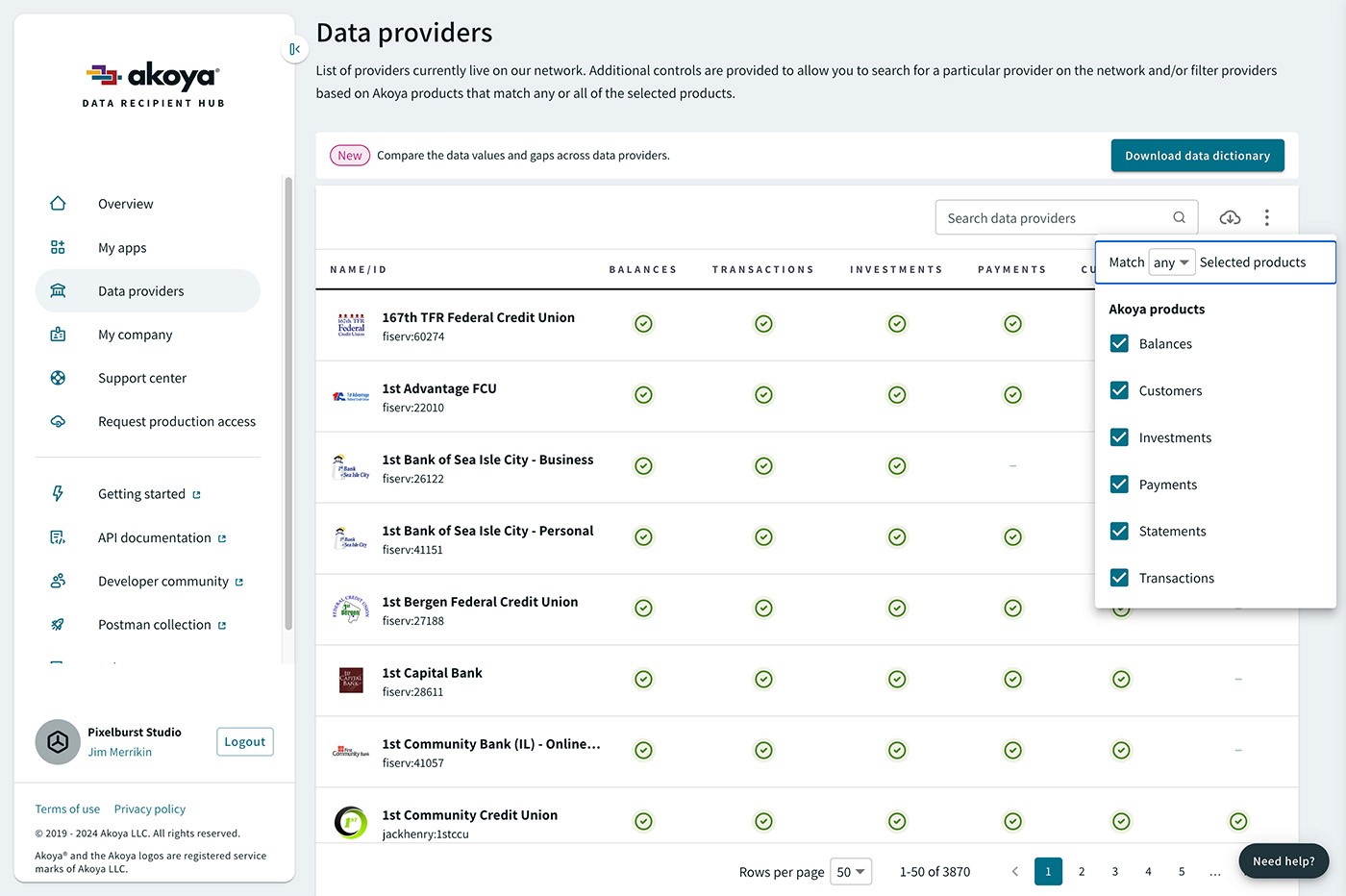Image resolution: width=1346 pixels, height=896 pixels.
Task: Click the Logout button
Action: 245,741
